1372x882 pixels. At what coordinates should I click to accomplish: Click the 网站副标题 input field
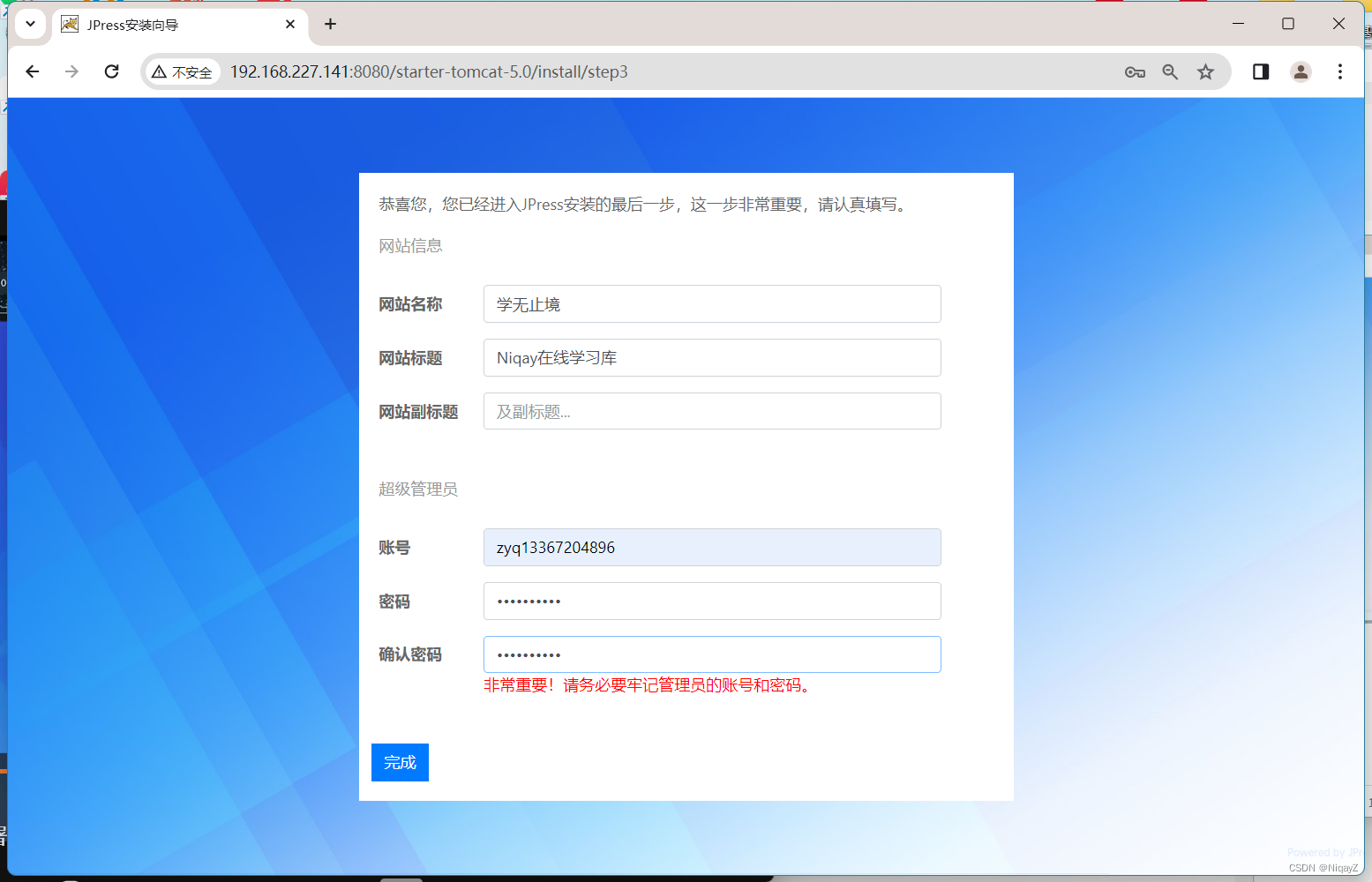point(712,411)
